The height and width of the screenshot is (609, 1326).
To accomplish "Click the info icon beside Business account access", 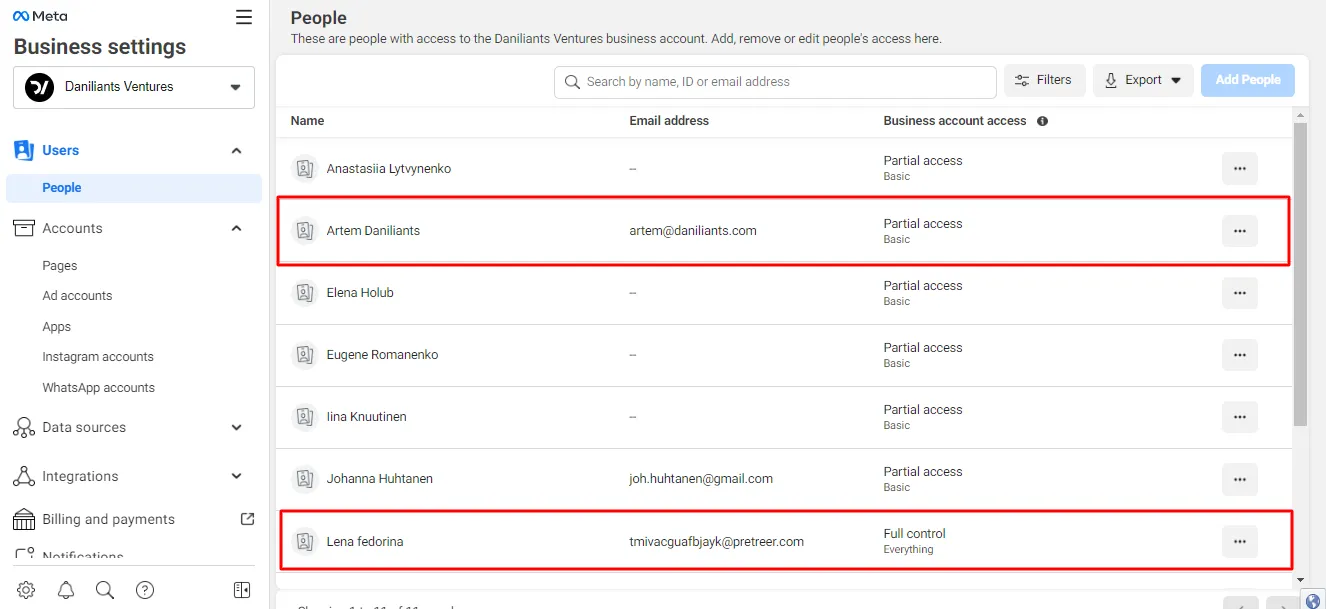I will (x=1043, y=121).
